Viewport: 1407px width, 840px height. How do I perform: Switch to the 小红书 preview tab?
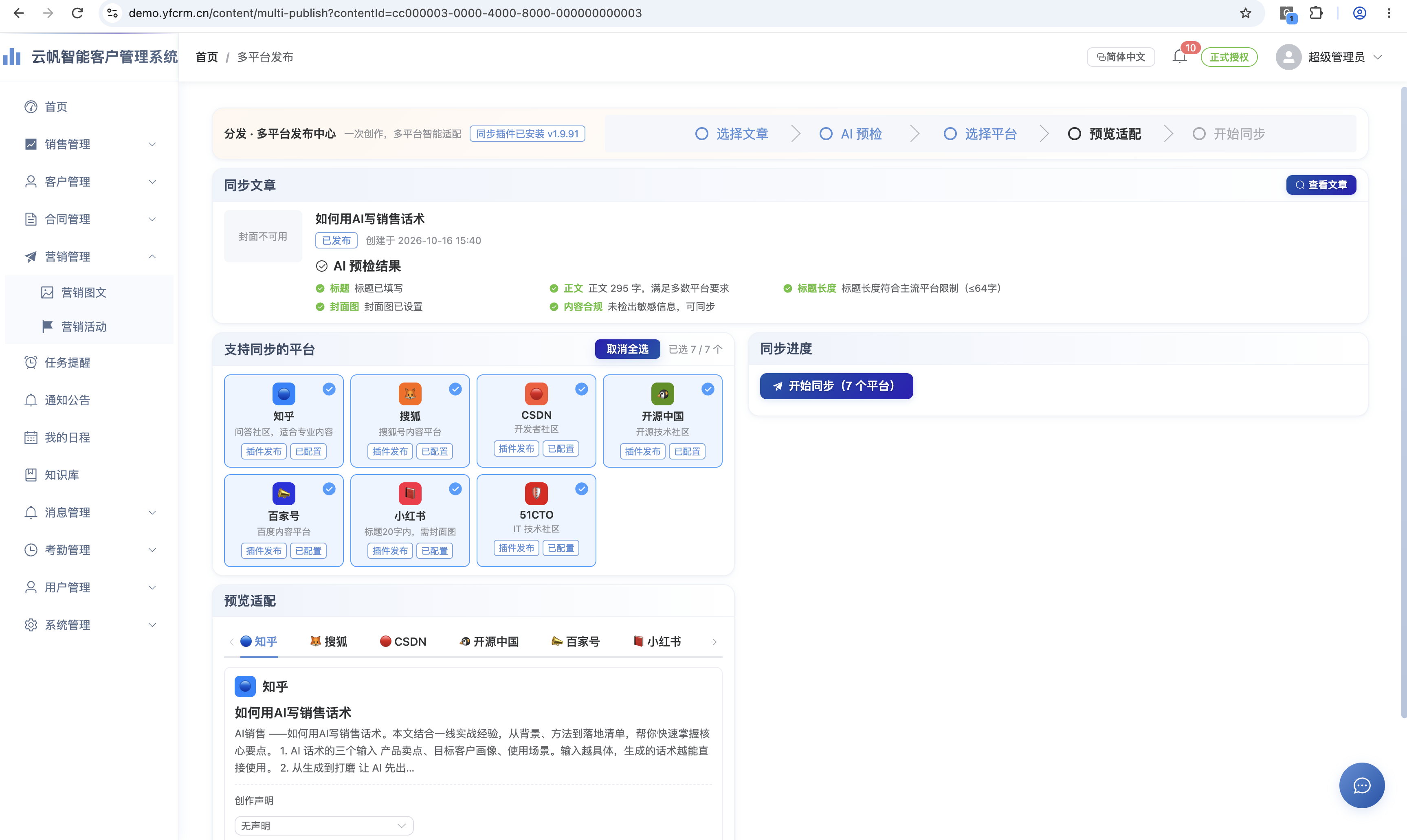[657, 641]
